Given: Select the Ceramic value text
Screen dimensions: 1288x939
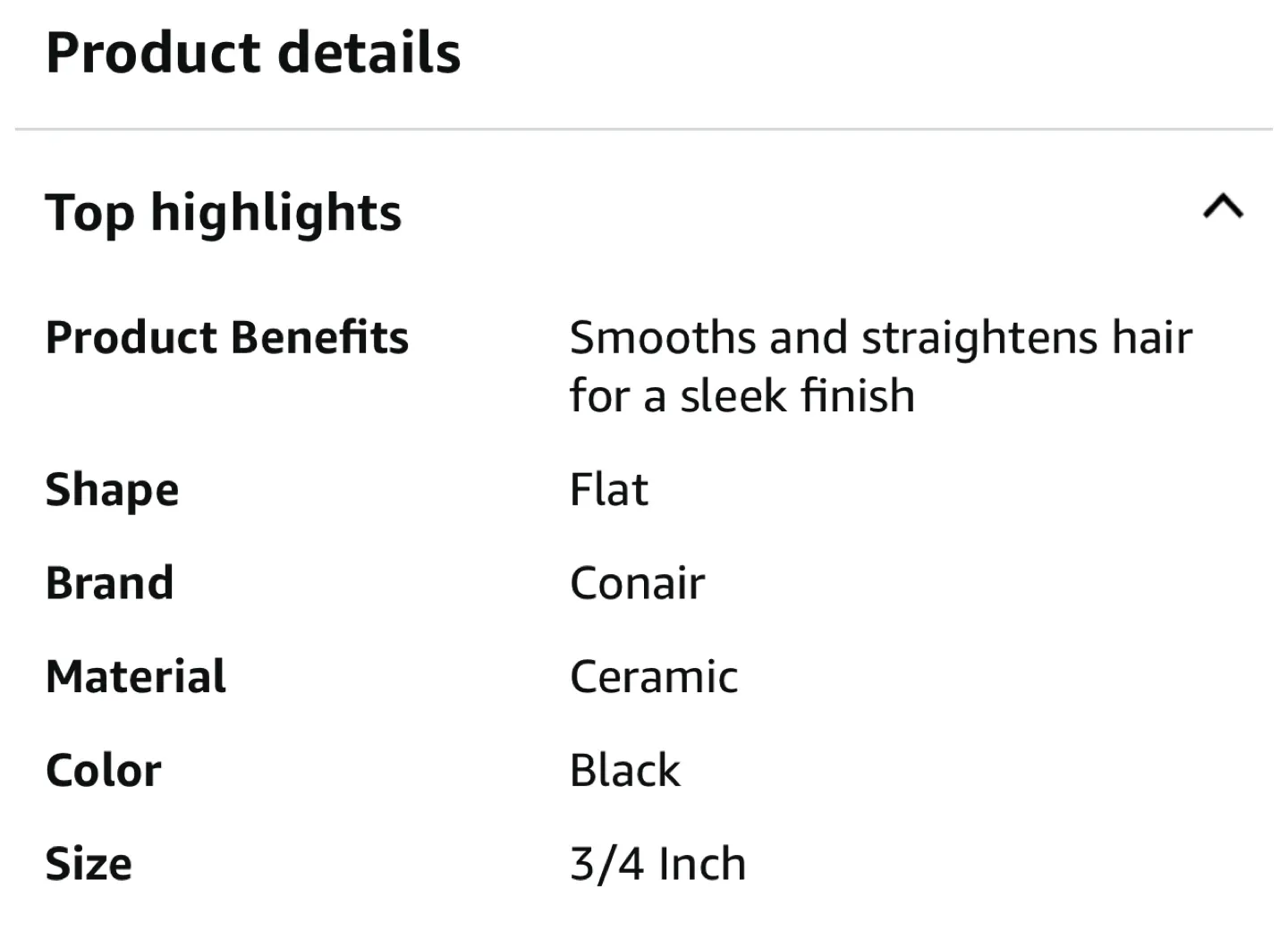Looking at the screenshot, I should click(654, 677).
